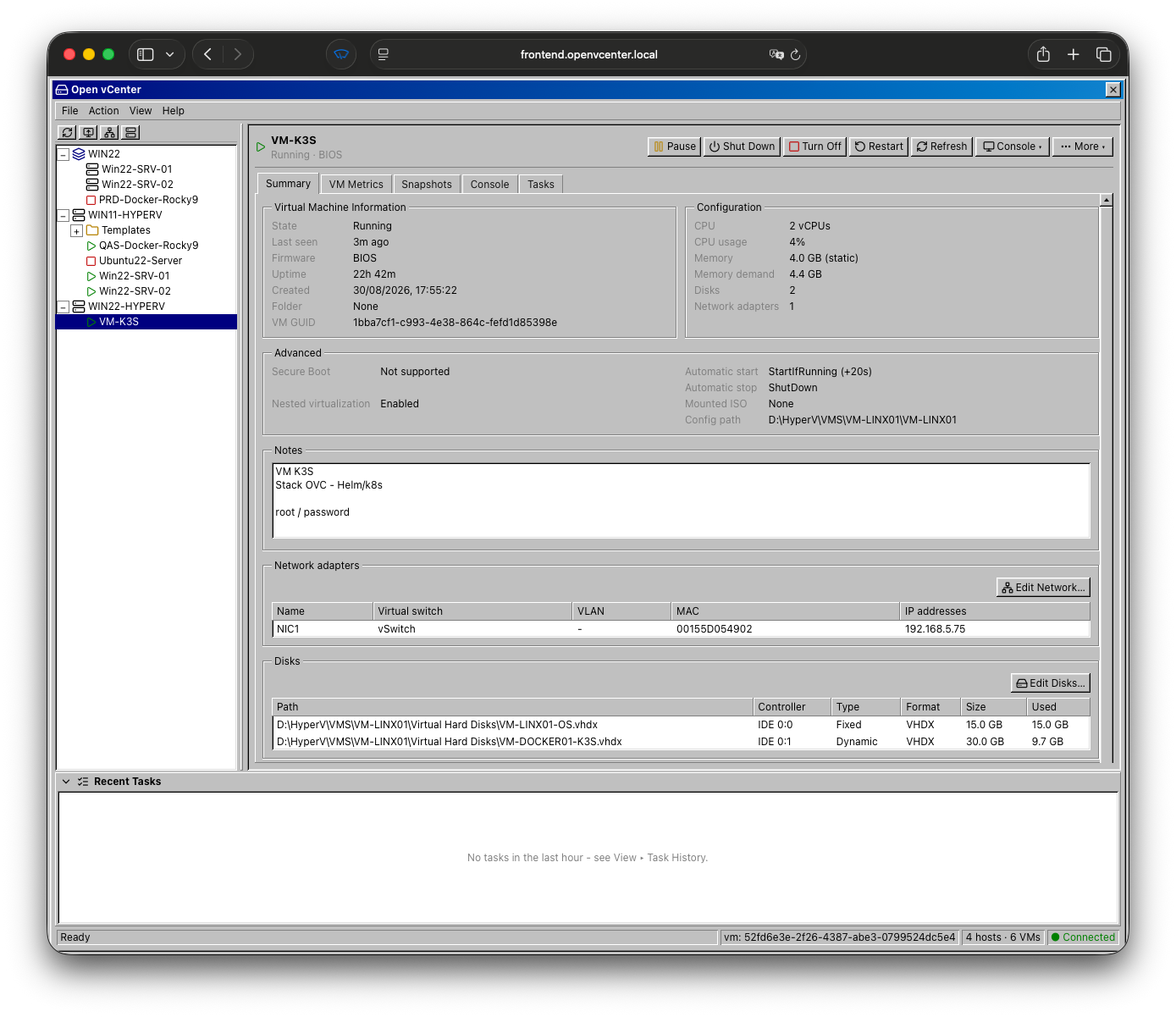Screen dimensions: 1176x1017
Task: Select Win22-SRV-01 VM under WIN11-HYPERV
Action: tap(134, 276)
